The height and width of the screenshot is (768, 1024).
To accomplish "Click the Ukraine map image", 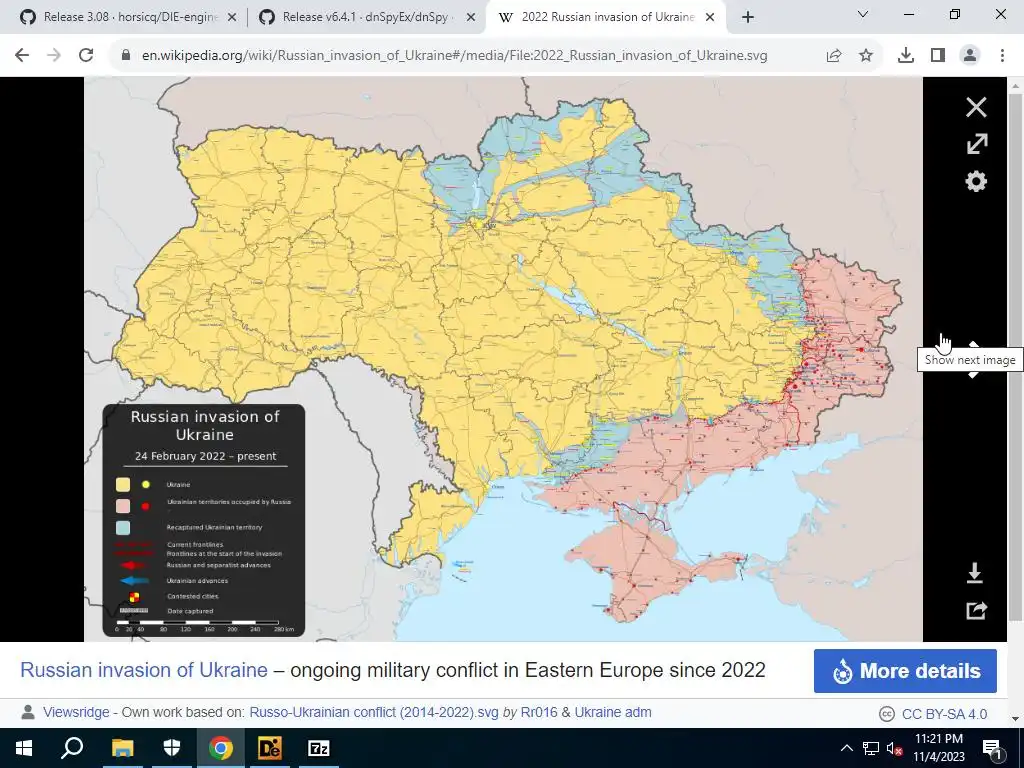I will click(503, 359).
